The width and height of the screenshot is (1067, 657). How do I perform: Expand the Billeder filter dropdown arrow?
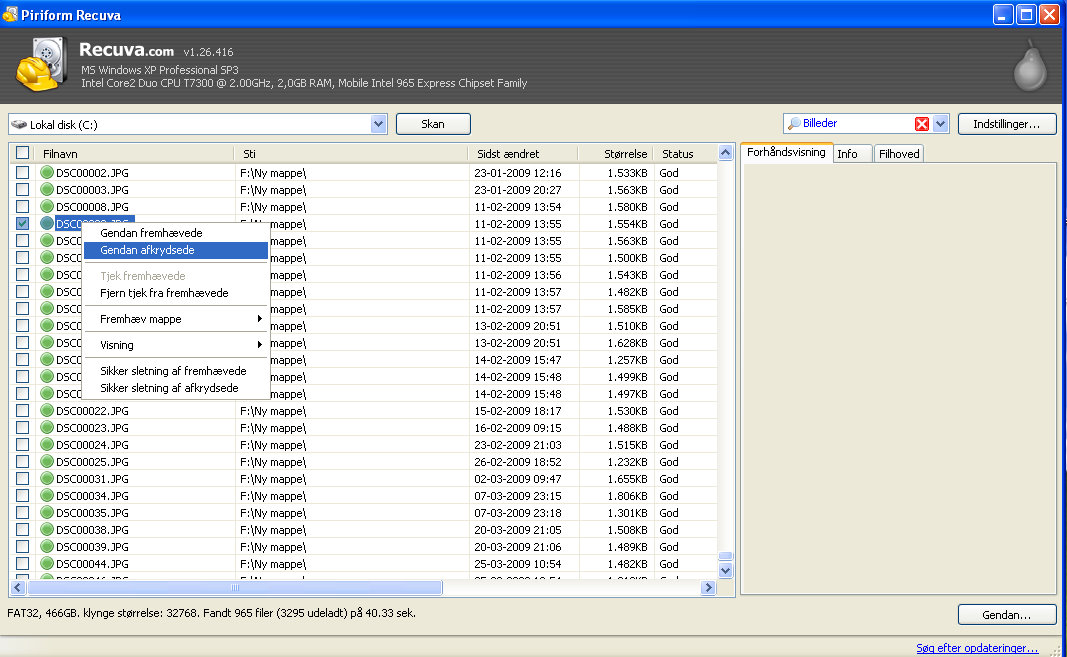(940, 124)
